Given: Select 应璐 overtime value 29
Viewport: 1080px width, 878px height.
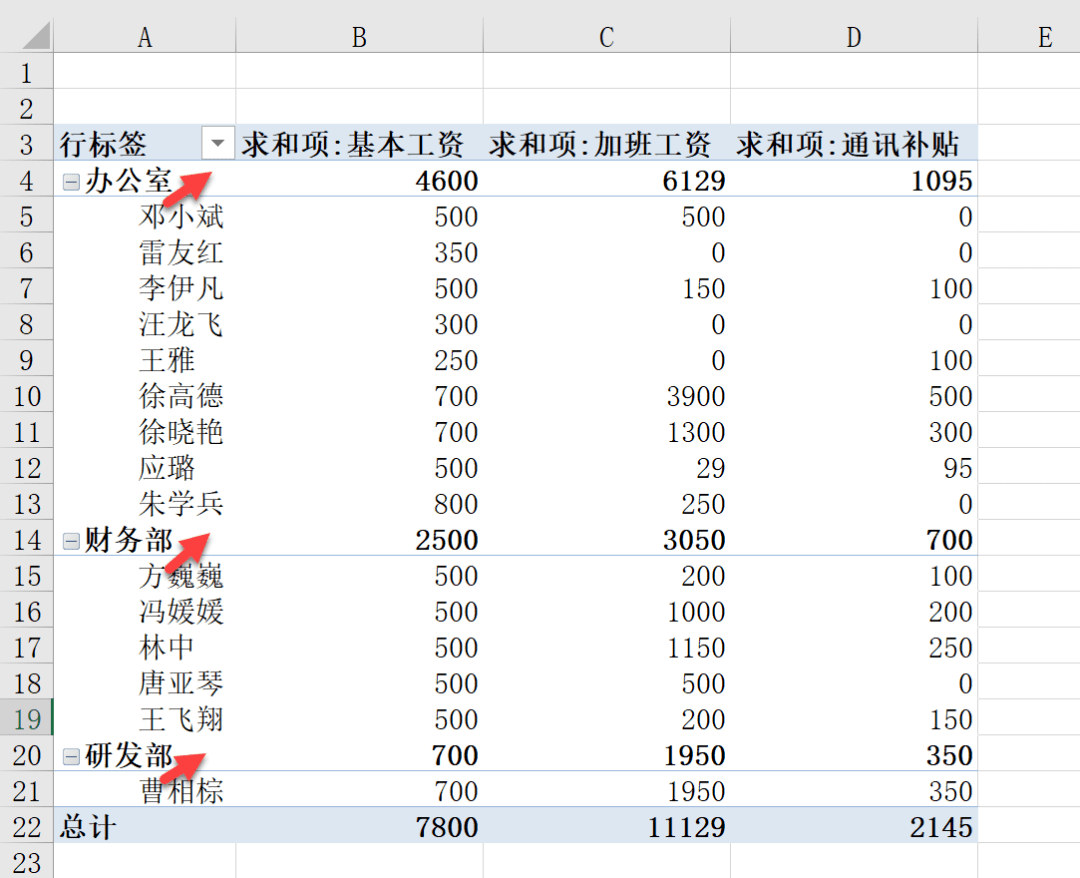Looking at the screenshot, I should 607,468.
